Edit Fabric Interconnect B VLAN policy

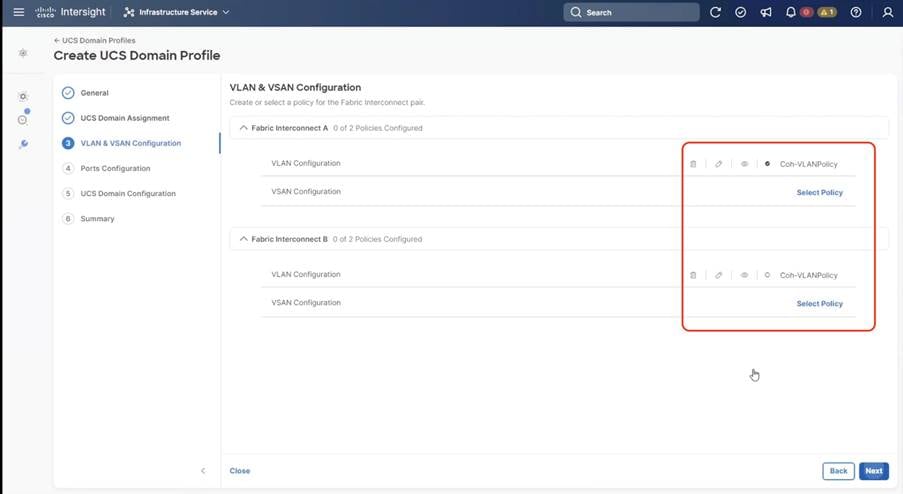(718, 275)
